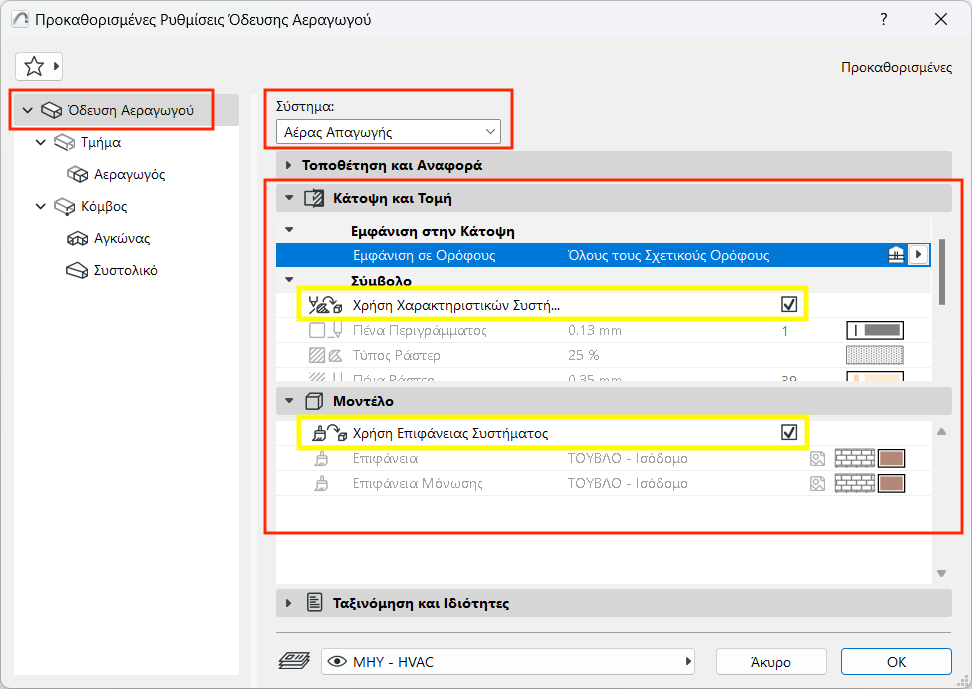Click the Αγκώνας elbow icon
The width and height of the screenshot is (972, 689).
click(77, 239)
